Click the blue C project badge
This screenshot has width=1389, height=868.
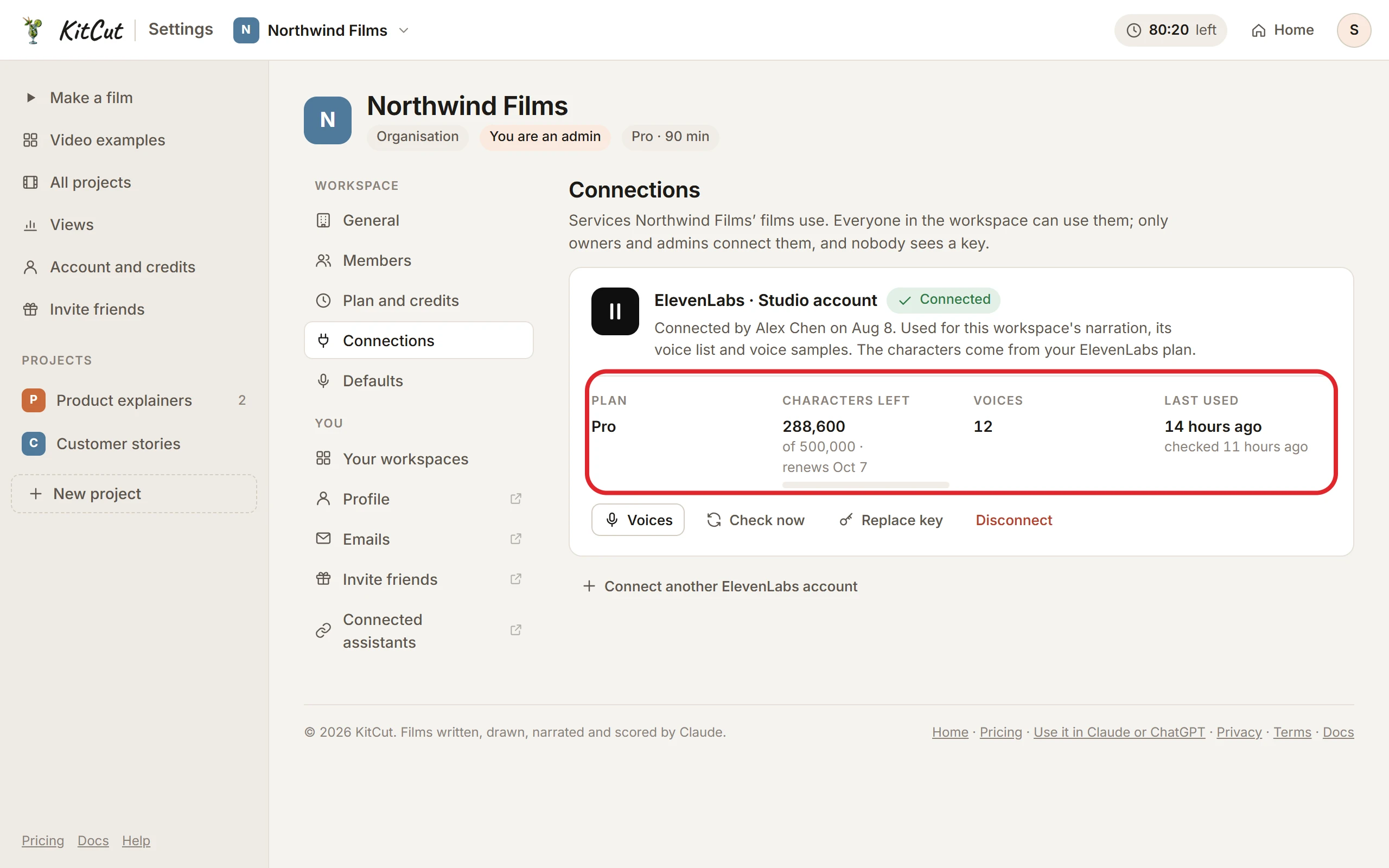[33, 444]
